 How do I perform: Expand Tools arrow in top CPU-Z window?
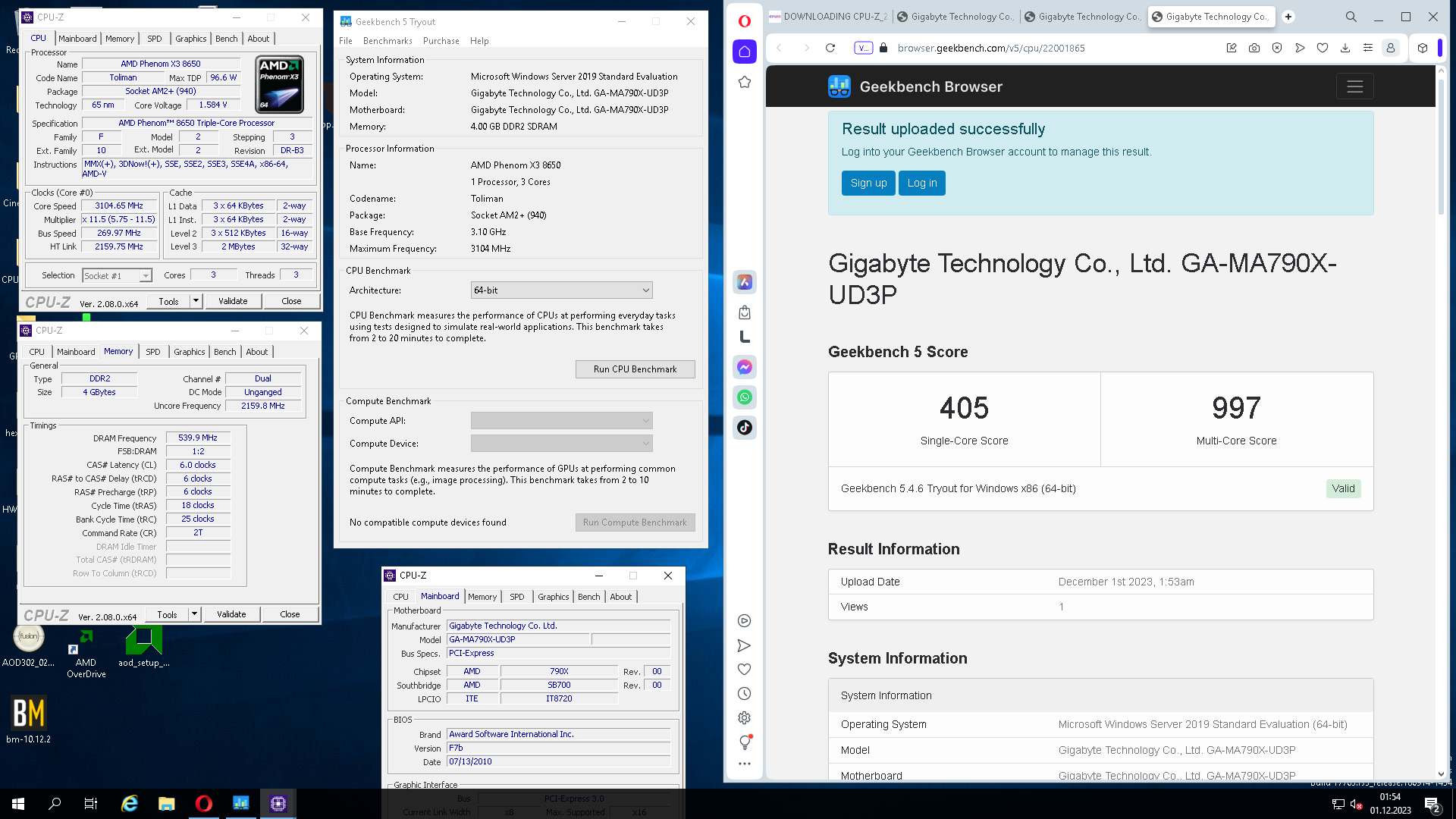point(196,301)
